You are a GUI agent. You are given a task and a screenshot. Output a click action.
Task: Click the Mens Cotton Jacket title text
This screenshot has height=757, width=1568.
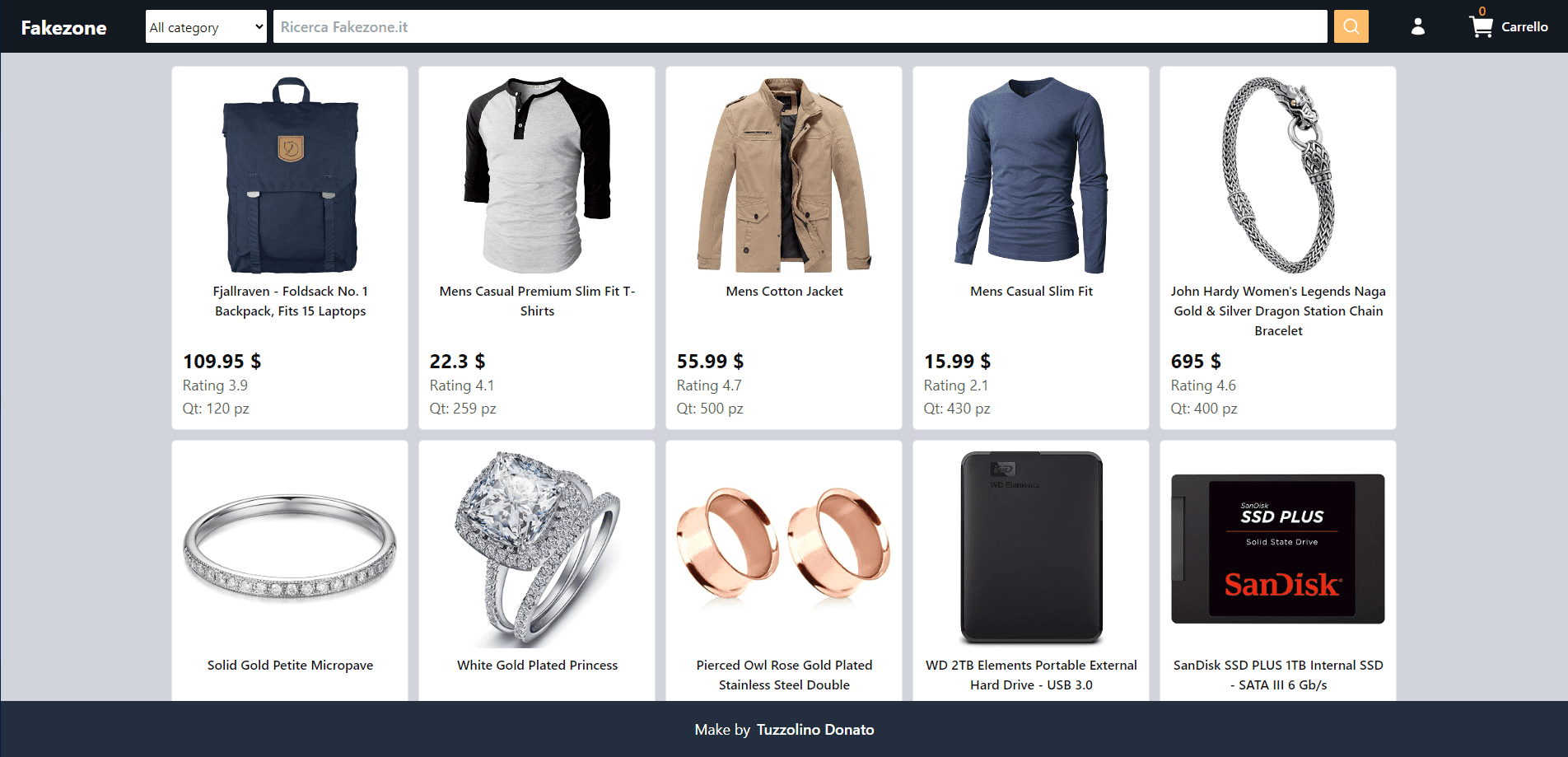coord(784,292)
